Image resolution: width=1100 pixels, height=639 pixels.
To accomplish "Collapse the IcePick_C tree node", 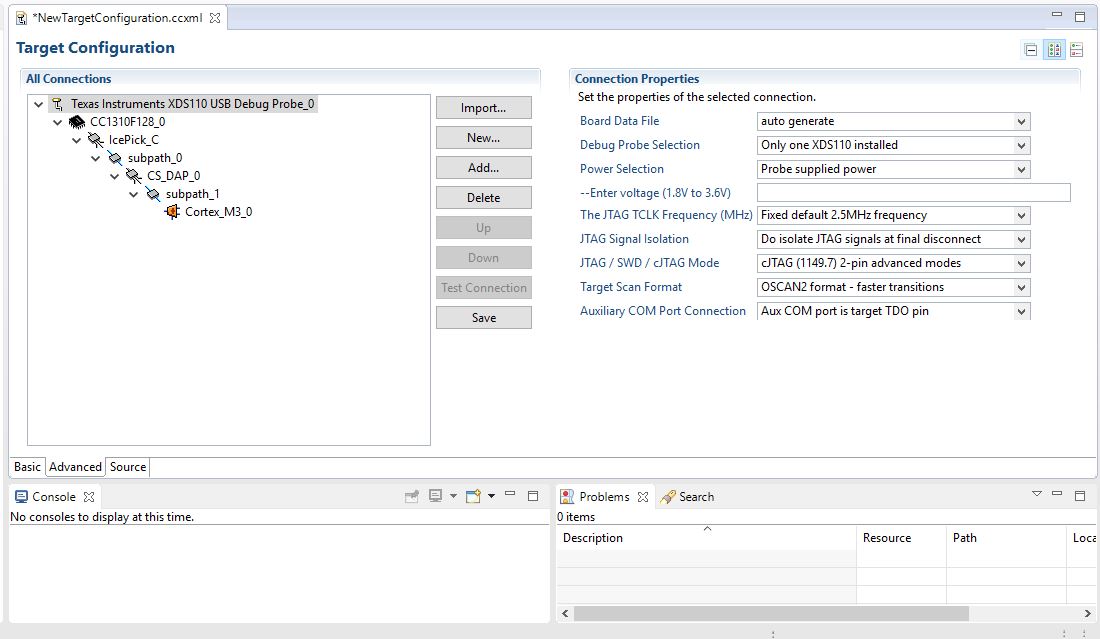I will click(76, 140).
